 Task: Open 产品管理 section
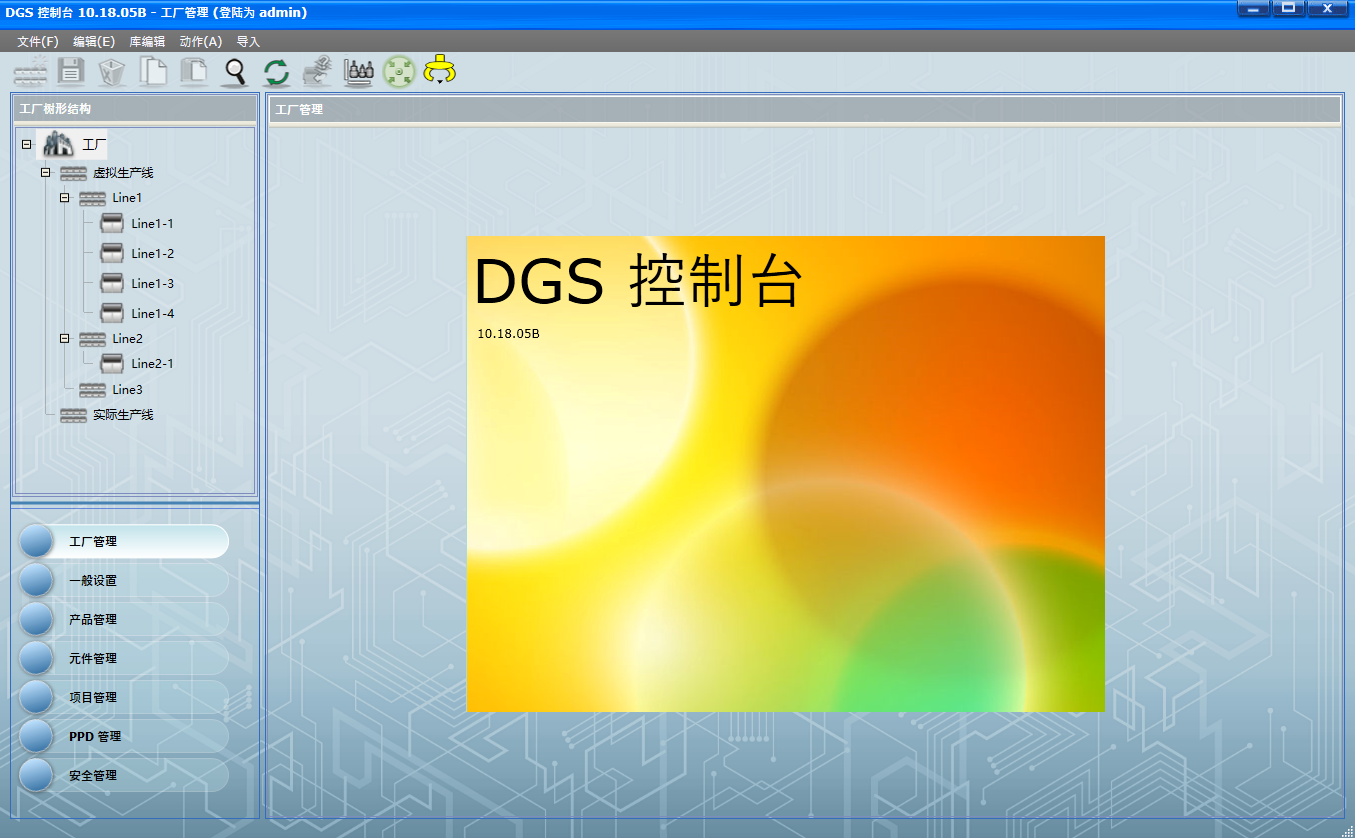point(124,619)
